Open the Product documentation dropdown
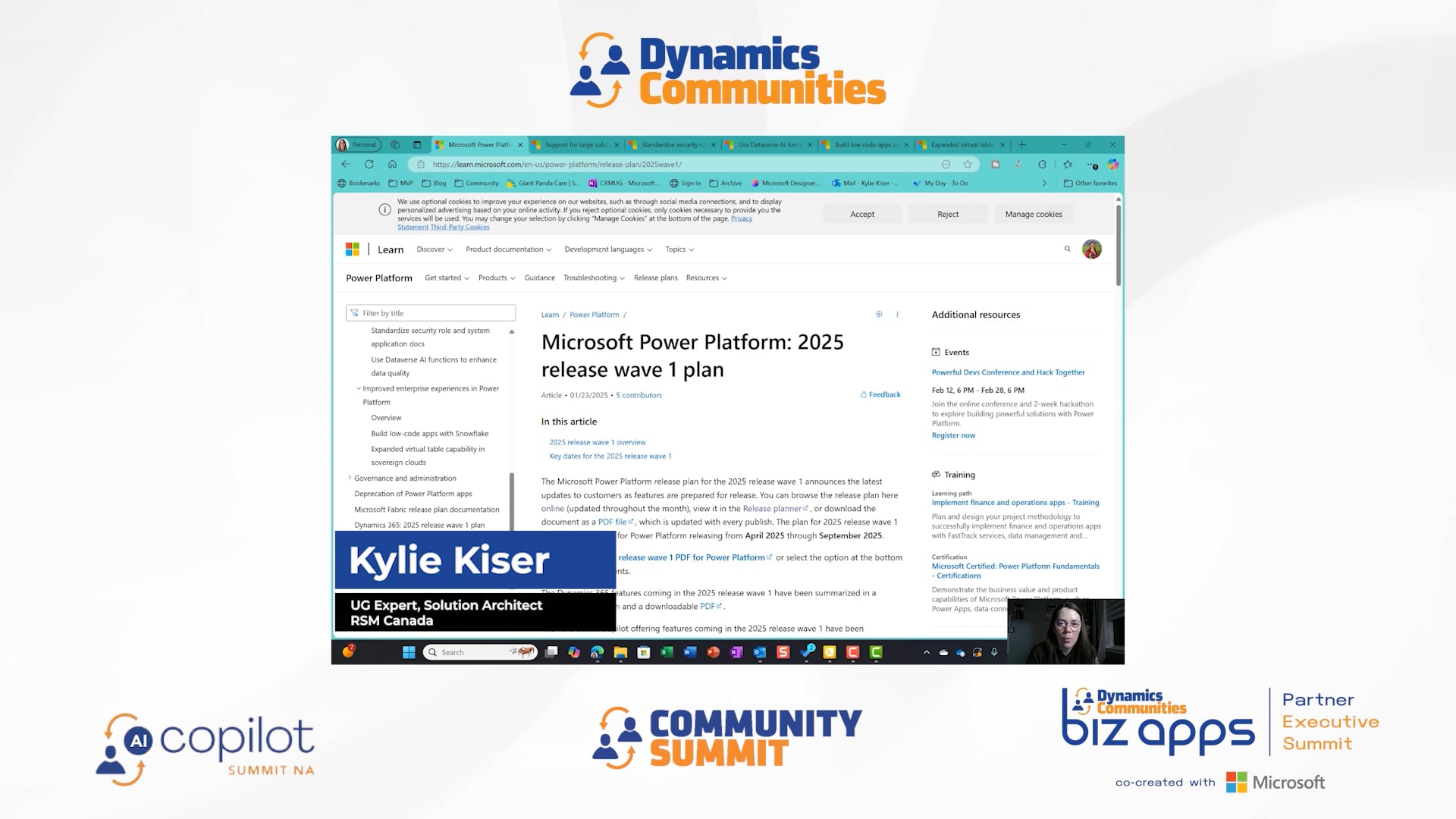The height and width of the screenshot is (819, 1456). pyautogui.click(x=507, y=249)
